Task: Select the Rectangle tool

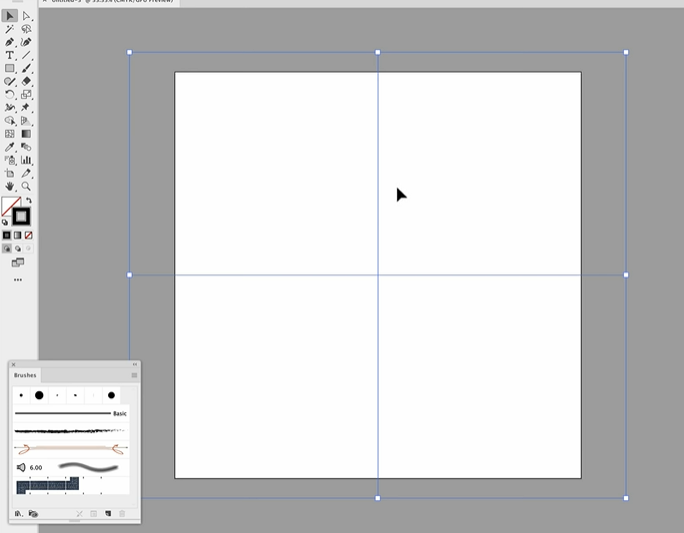Action: point(10,68)
